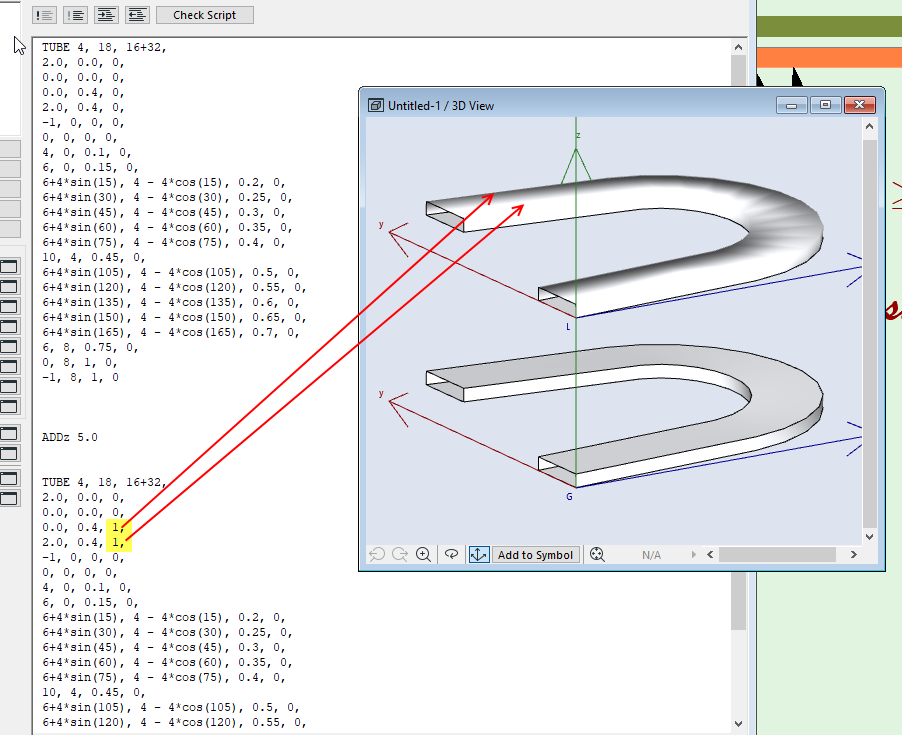Click the 3D View window title icon

coord(376,105)
